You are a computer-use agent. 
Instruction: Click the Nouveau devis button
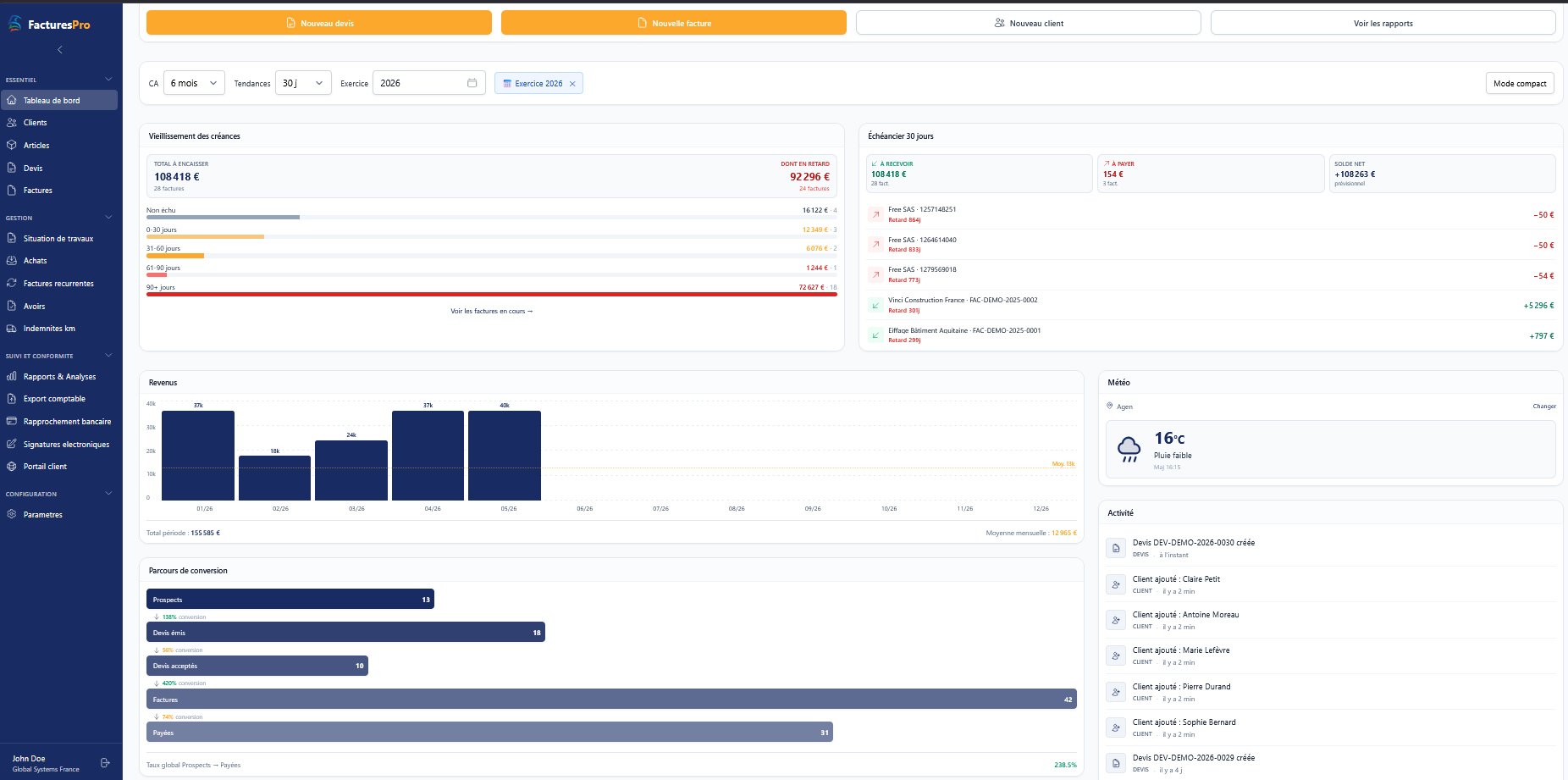(x=319, y=23)
